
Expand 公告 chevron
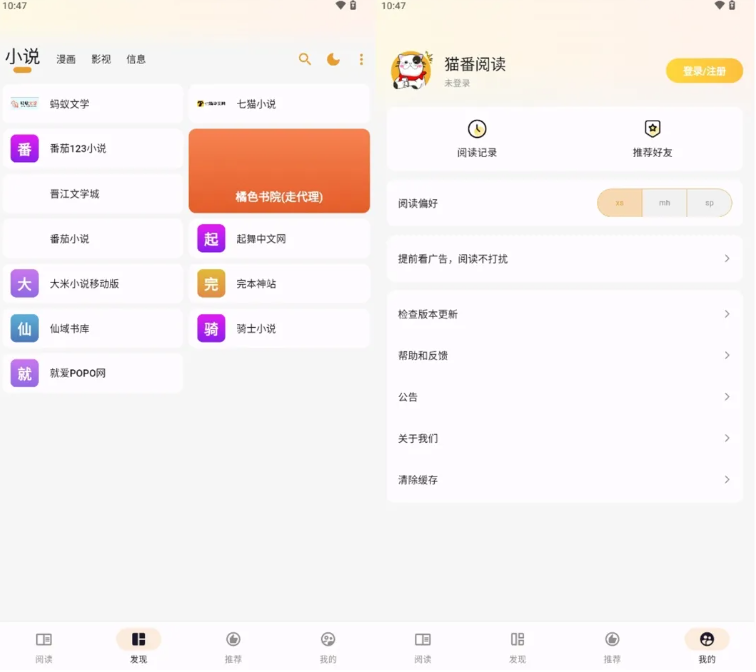point(727,397)
